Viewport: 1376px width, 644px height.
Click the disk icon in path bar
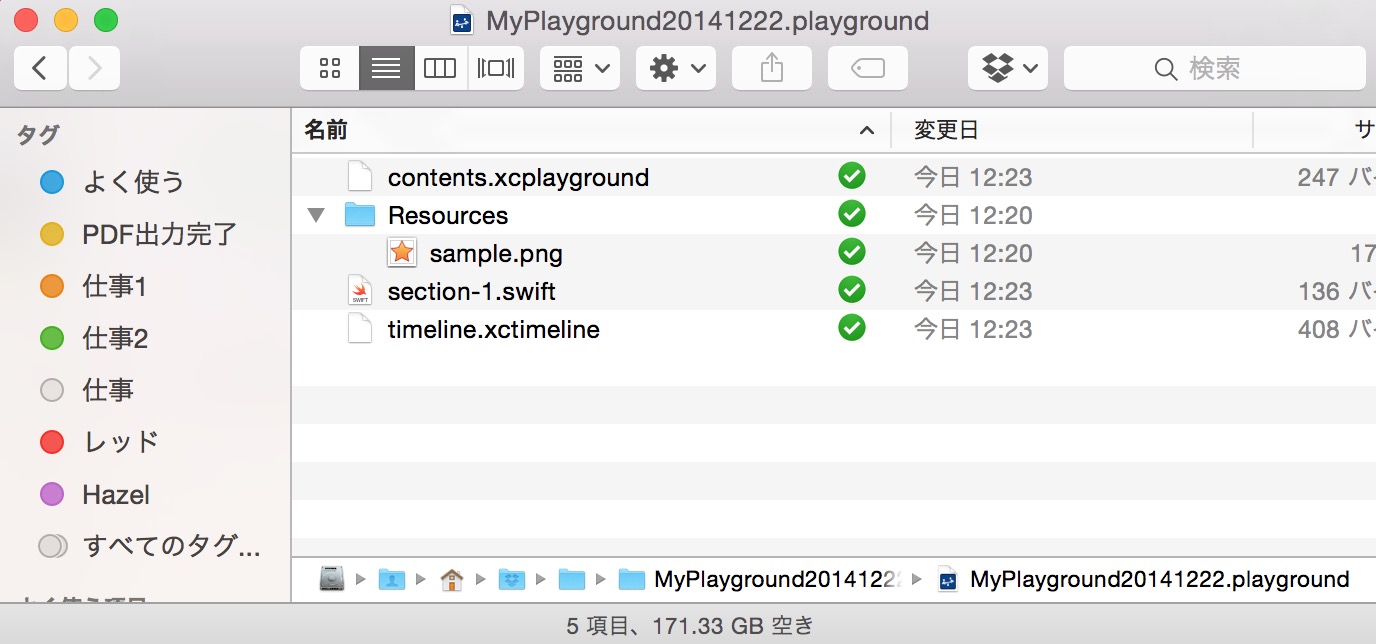coord(332,579)
